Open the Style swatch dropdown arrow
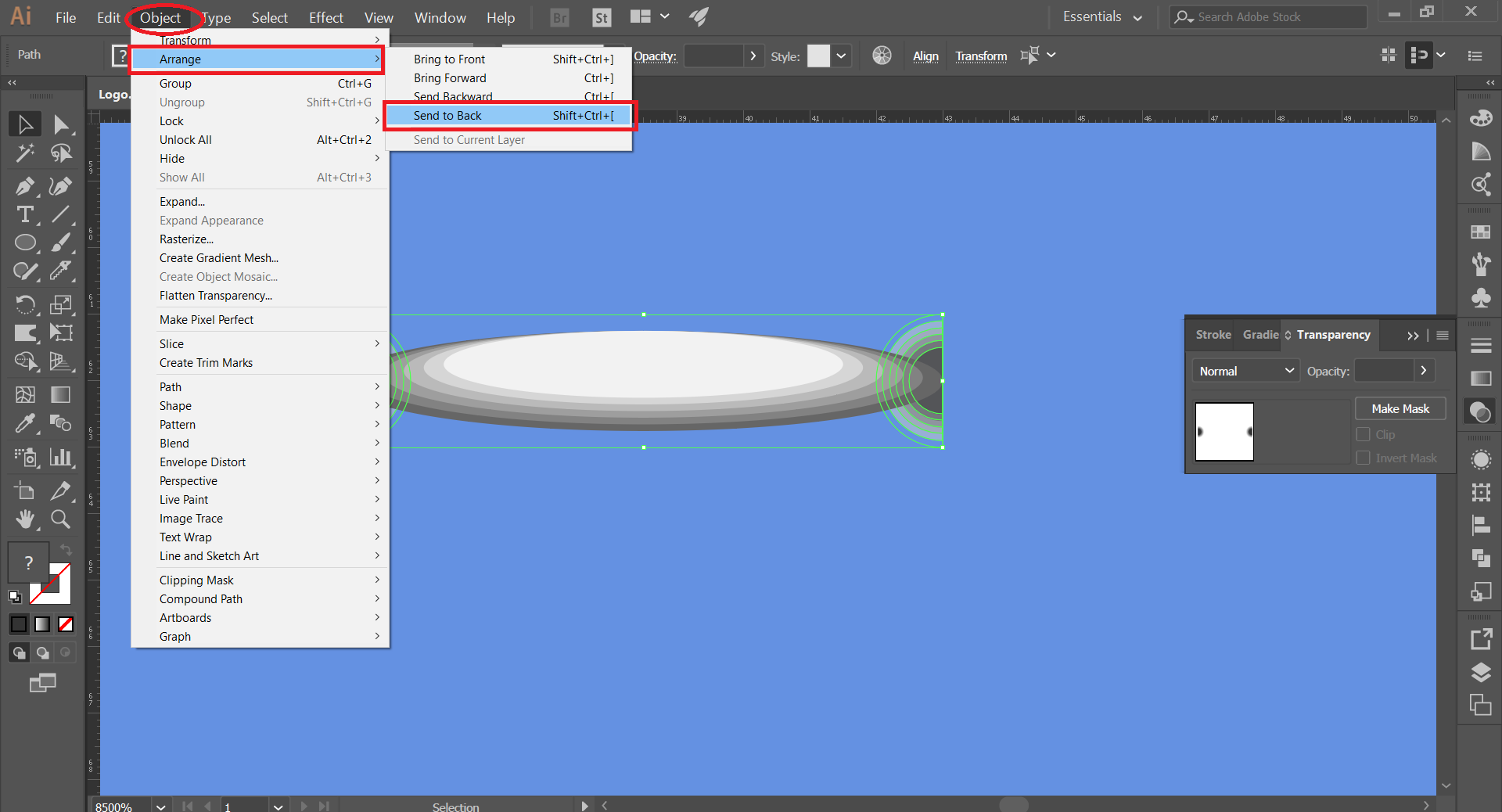Viewport: 1502px width, 812px height. click(841, 56)
